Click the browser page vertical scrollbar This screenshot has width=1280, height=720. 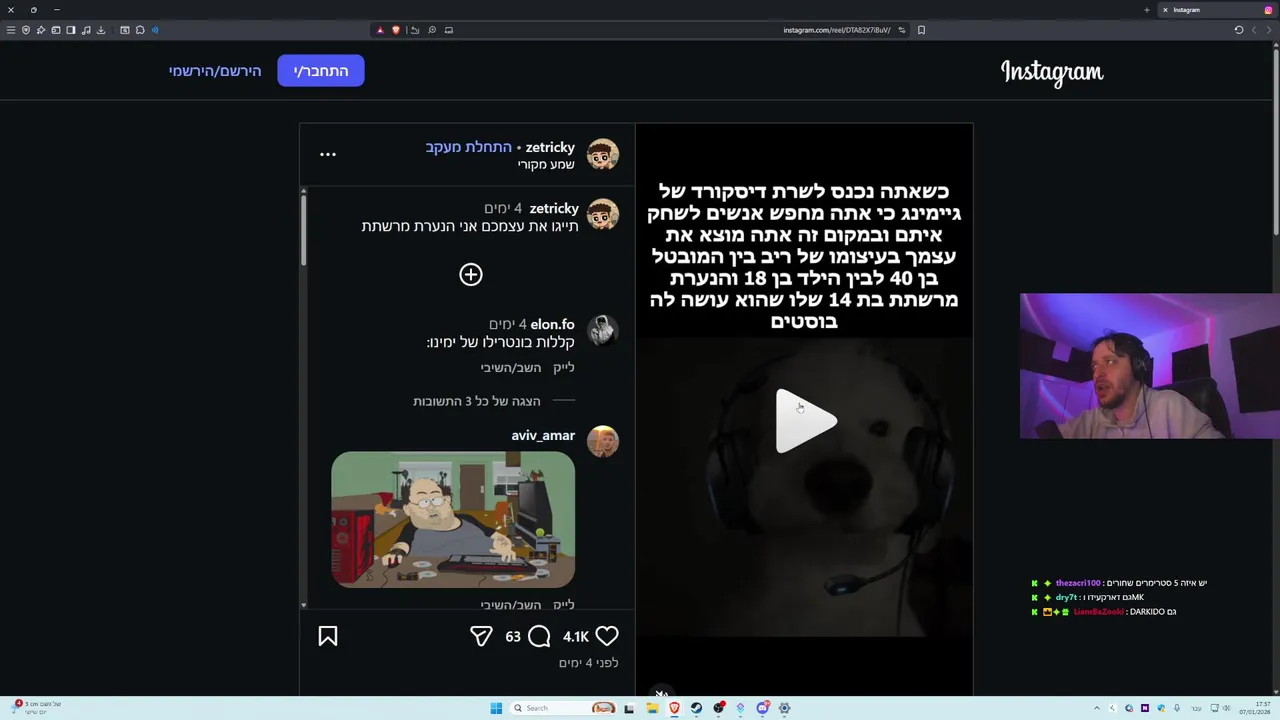tap(1276, 140)
